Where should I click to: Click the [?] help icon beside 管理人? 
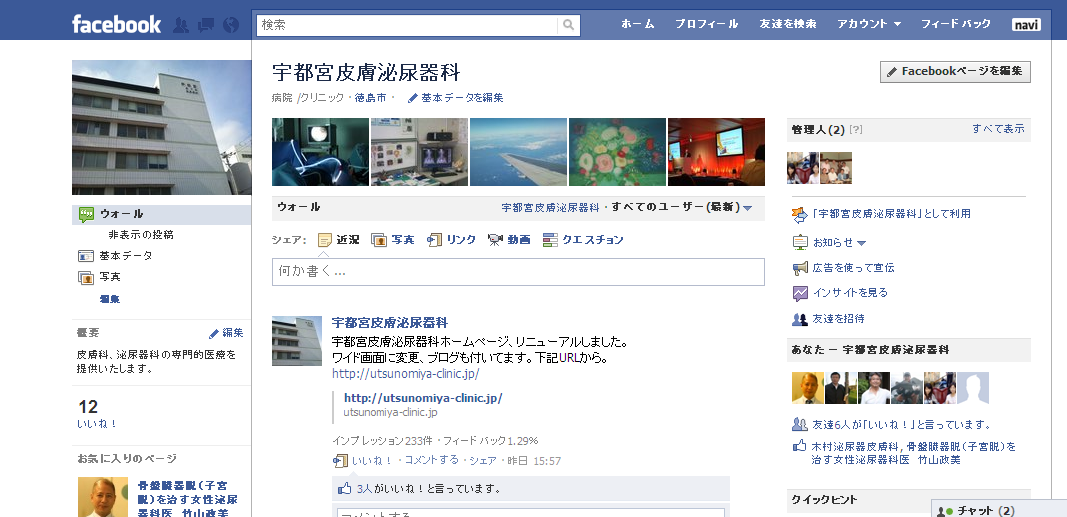[x=856, y=129]
